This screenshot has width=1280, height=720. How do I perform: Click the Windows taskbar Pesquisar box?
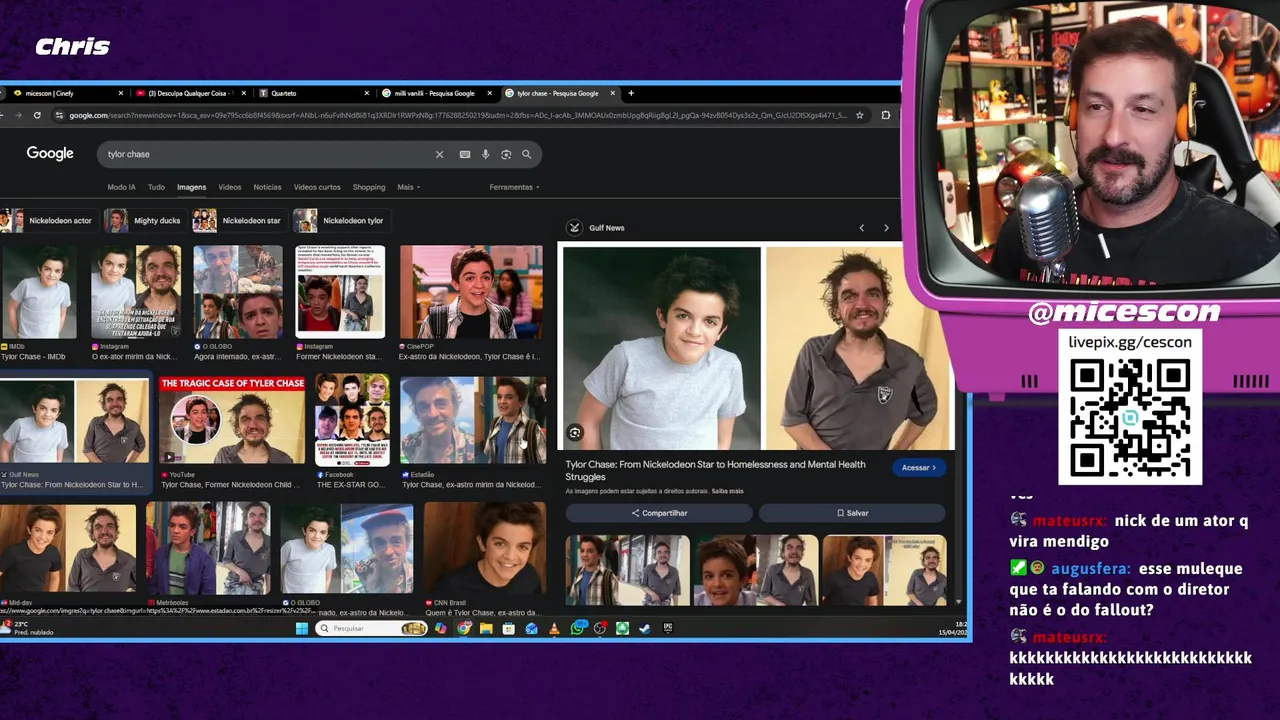pyautogui.click(x=371, y=628)
